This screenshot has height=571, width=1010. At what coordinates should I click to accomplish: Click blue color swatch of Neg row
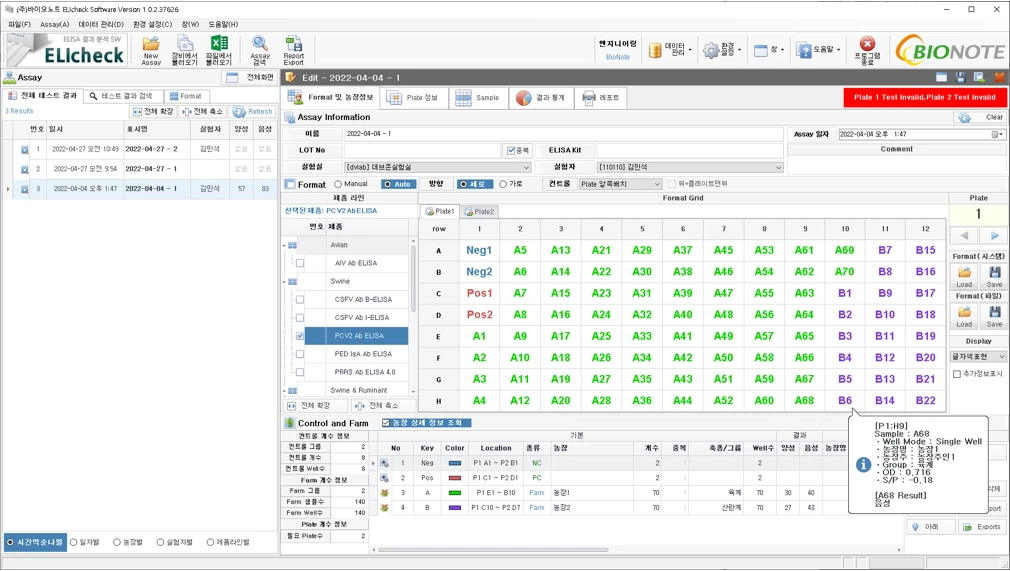(455, 463)
